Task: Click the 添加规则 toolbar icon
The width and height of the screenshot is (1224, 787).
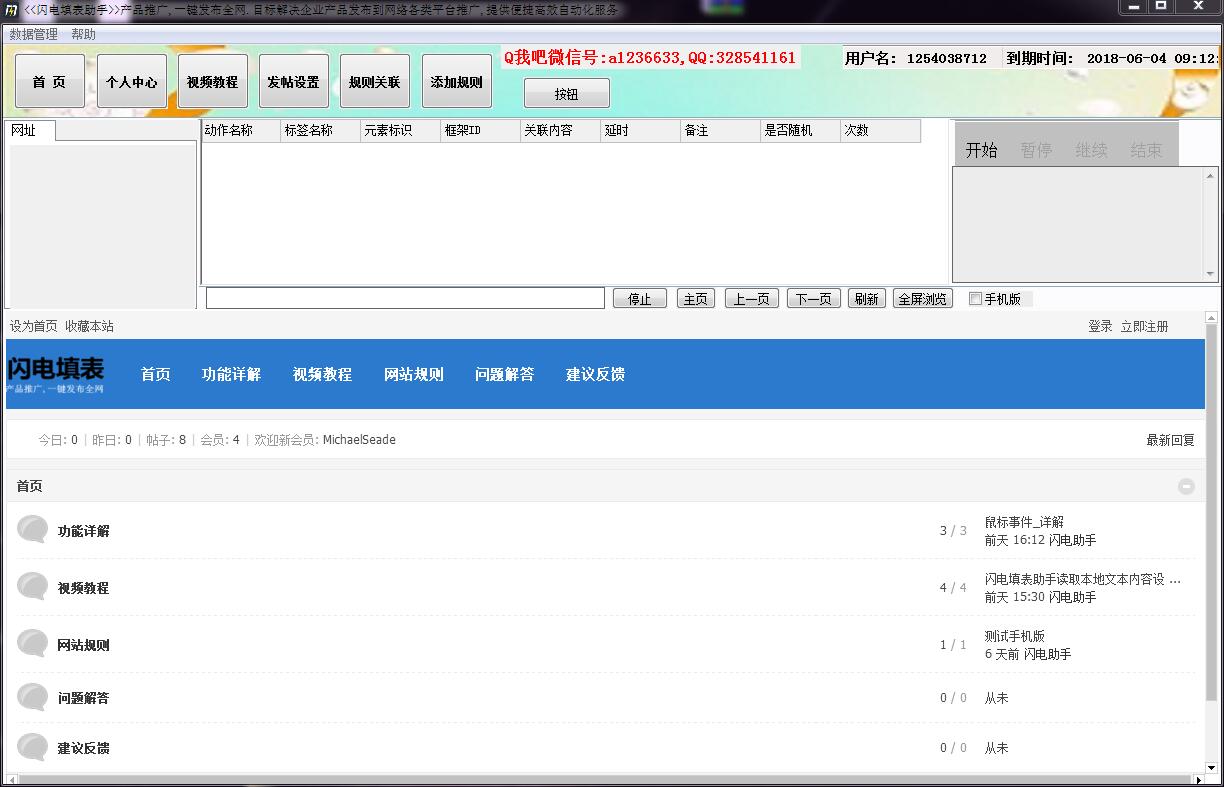Action: (455, 81)
